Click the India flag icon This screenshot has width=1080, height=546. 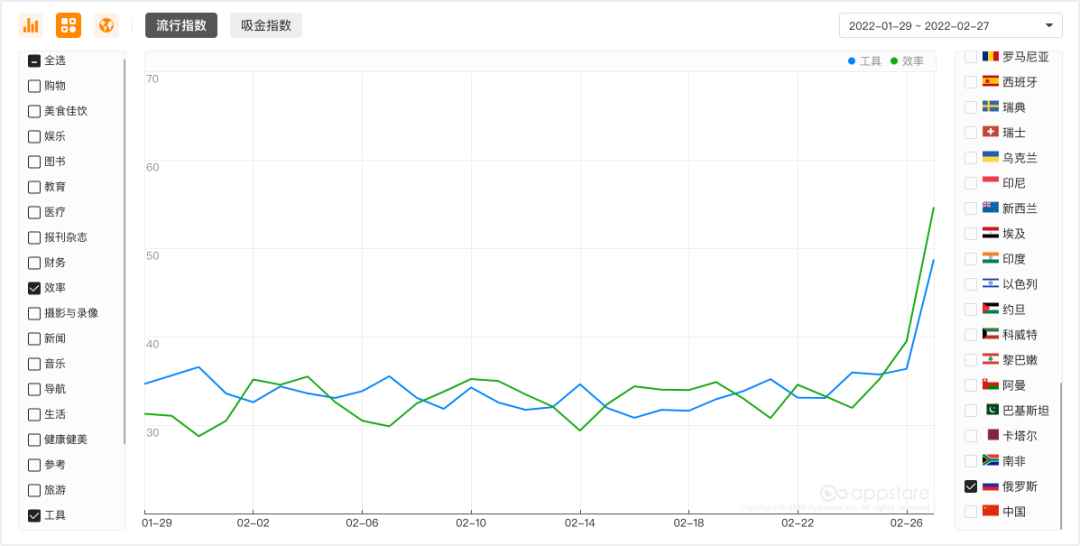[991, 258]
